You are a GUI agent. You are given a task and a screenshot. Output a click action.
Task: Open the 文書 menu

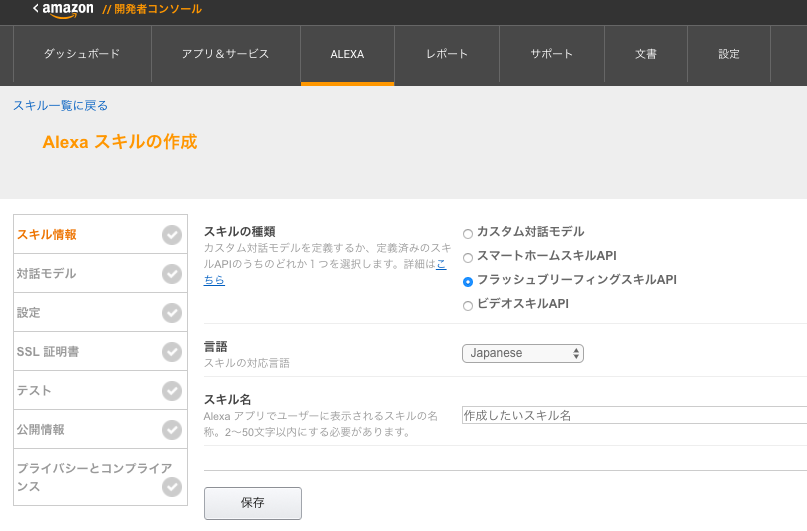646,54
